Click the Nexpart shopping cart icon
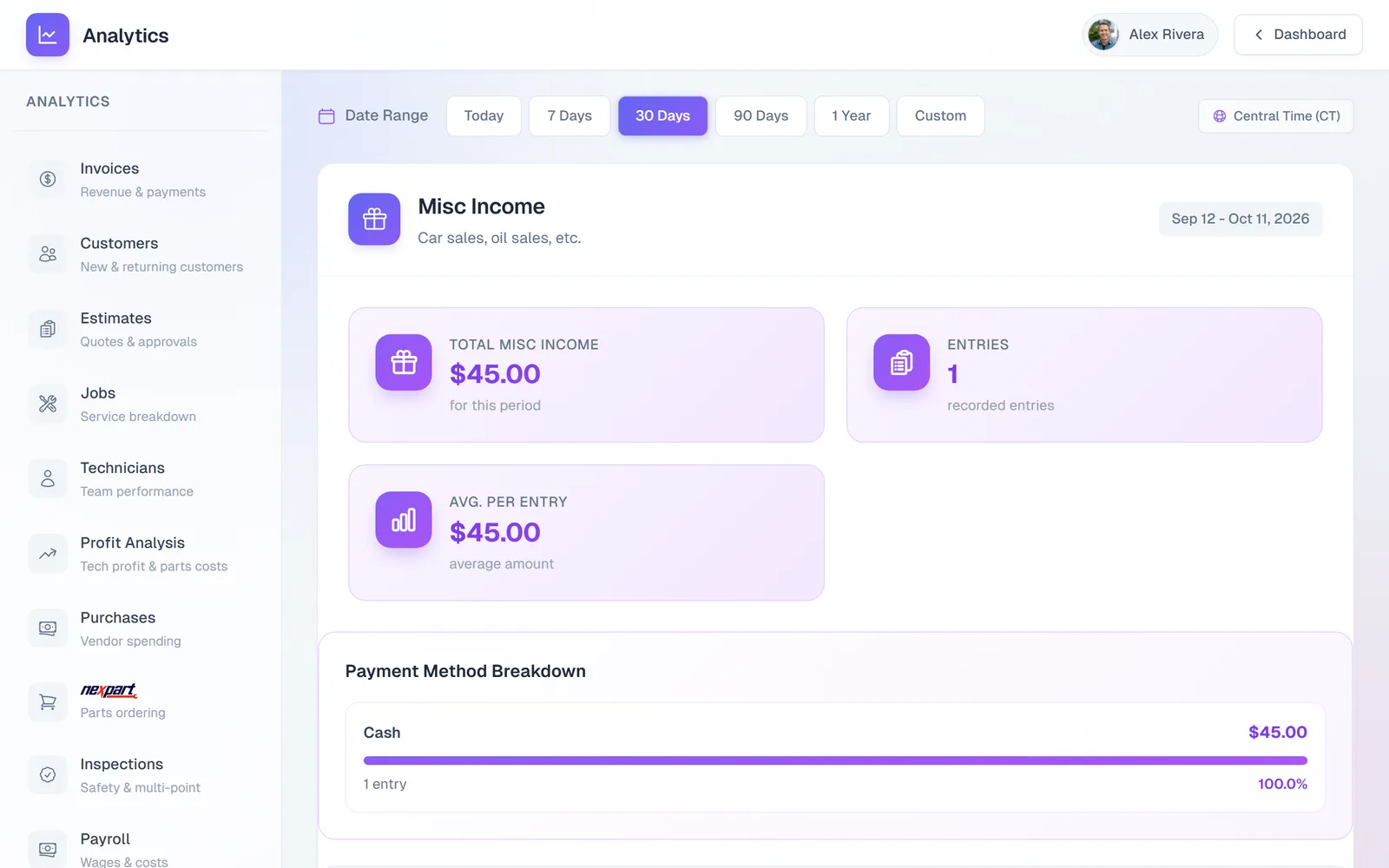1389x868 pixels. pos(48,701)
